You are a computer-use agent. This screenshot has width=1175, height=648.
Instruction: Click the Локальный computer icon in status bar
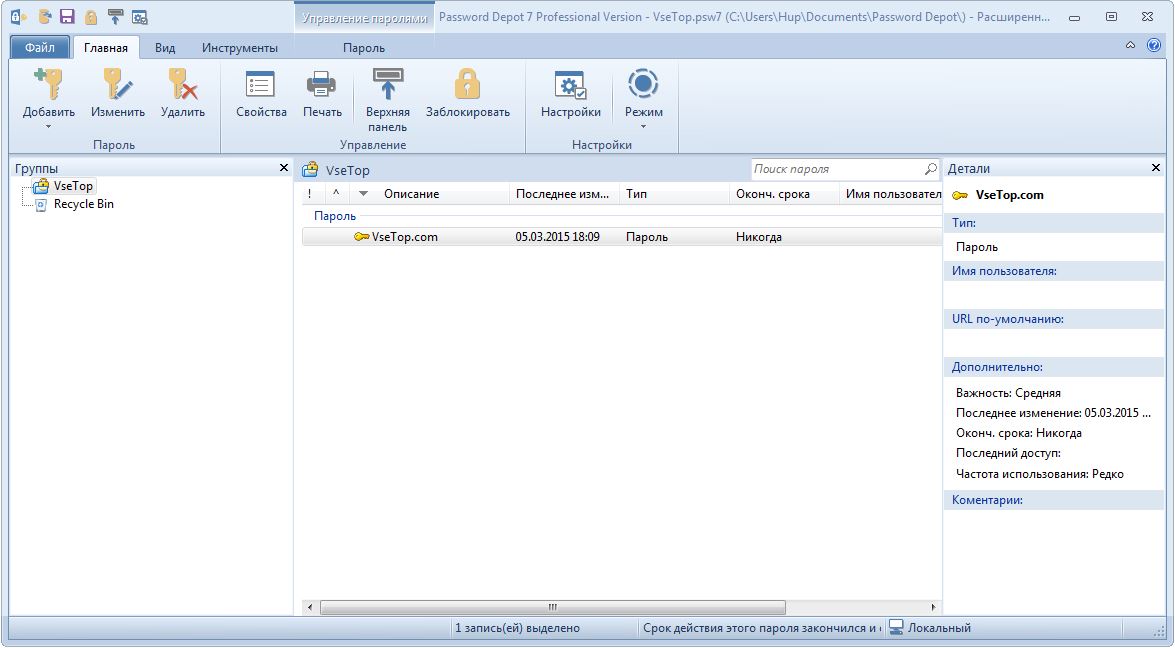[x=895, y=628]
